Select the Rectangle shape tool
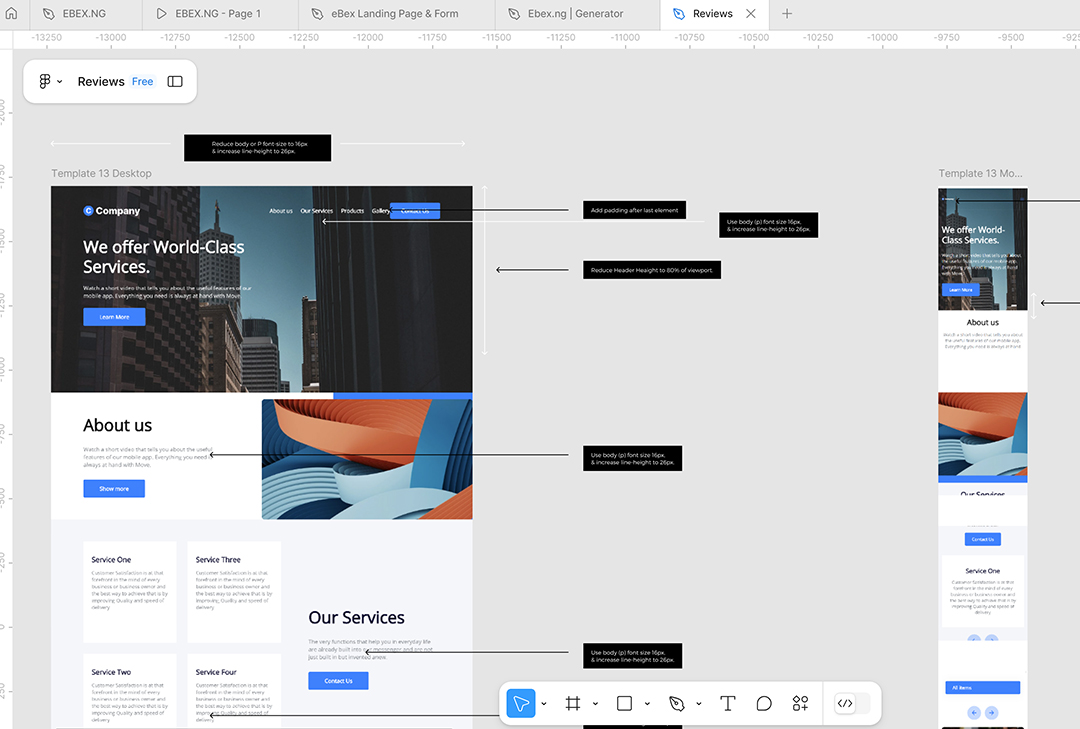Viewport: 1080px width, 729px height. 624,704
